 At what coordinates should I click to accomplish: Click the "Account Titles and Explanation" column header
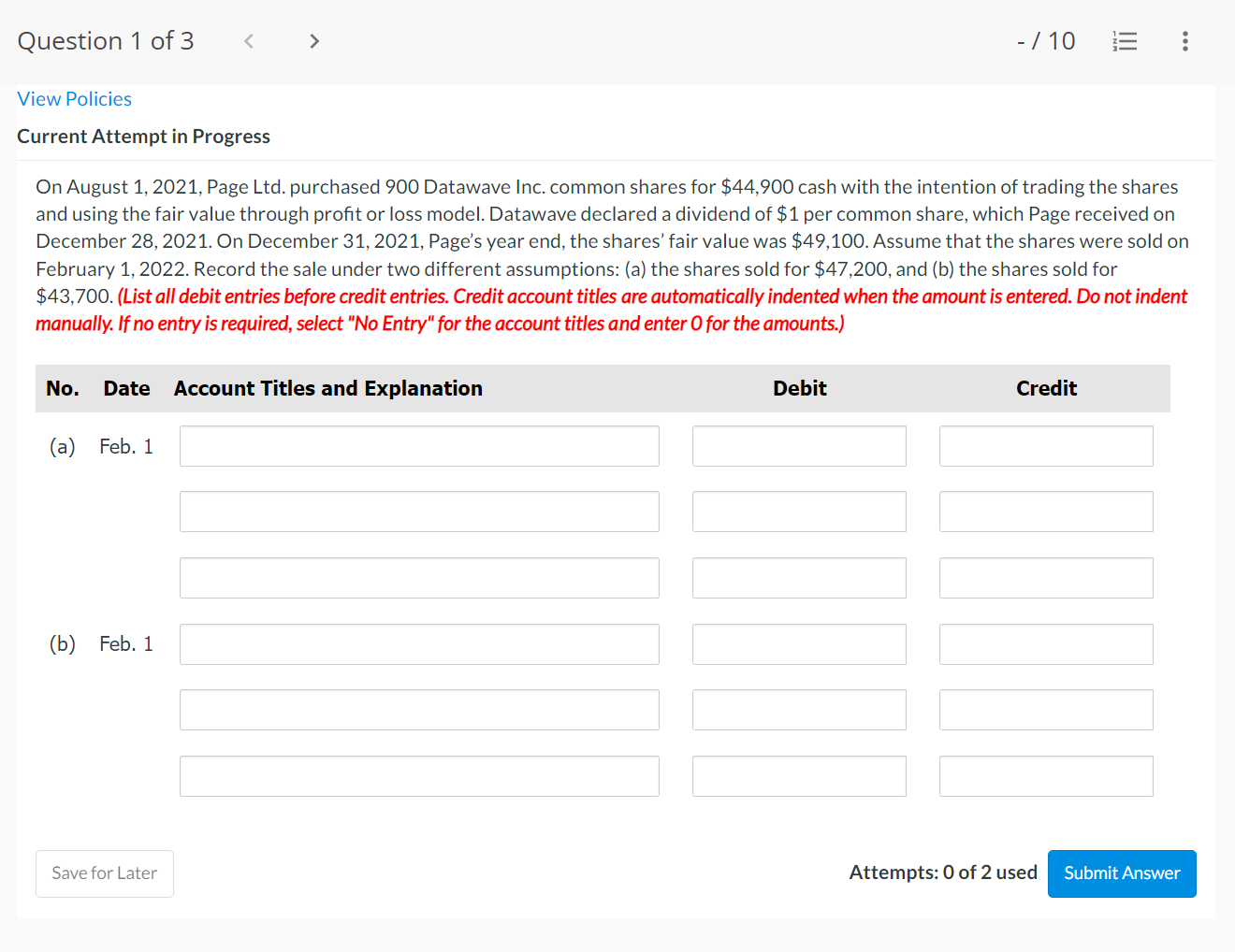coord(328,388)
